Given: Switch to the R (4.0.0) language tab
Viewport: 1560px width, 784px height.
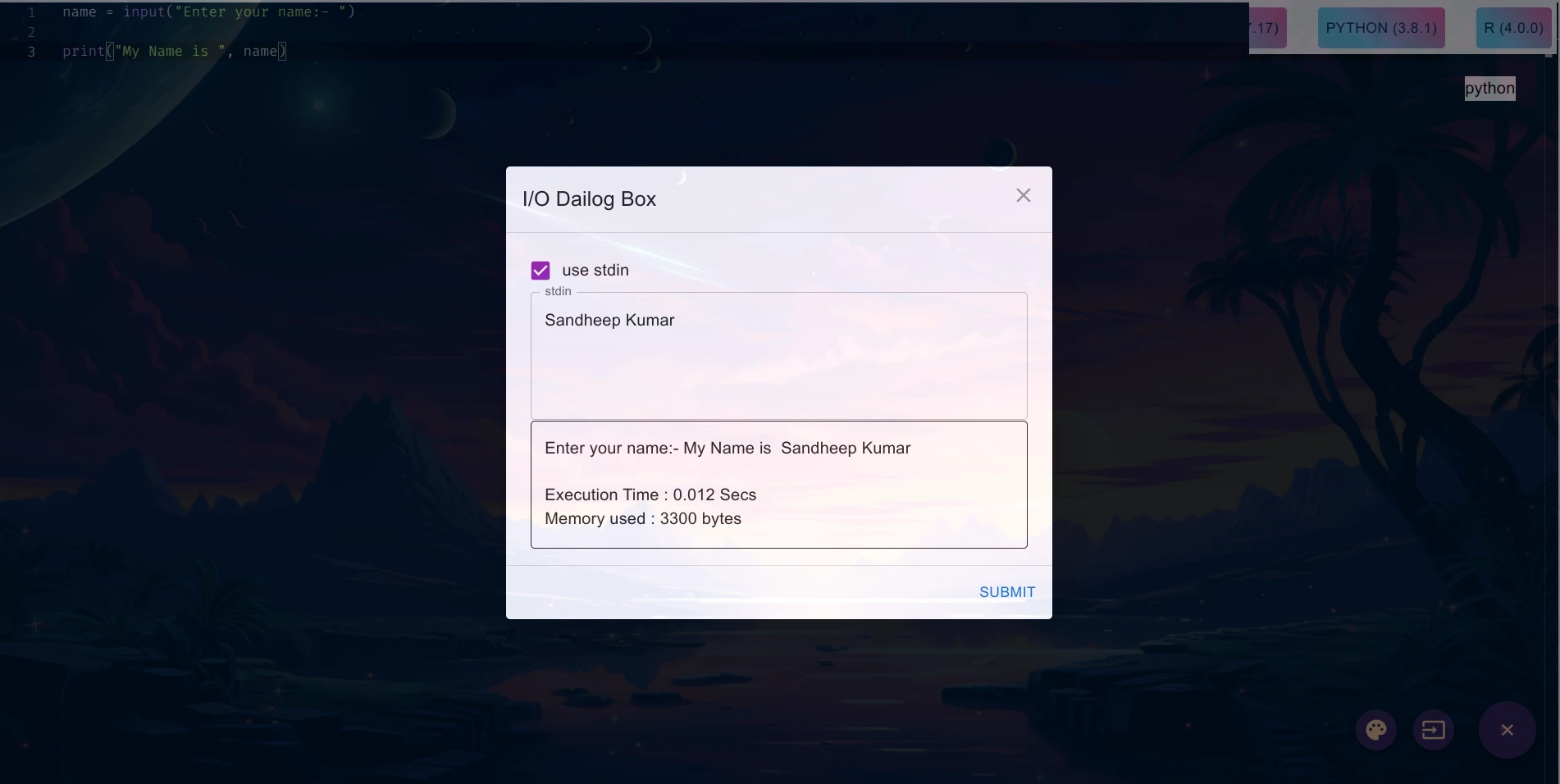Looking at the screenshot, I should point(1513,28).
